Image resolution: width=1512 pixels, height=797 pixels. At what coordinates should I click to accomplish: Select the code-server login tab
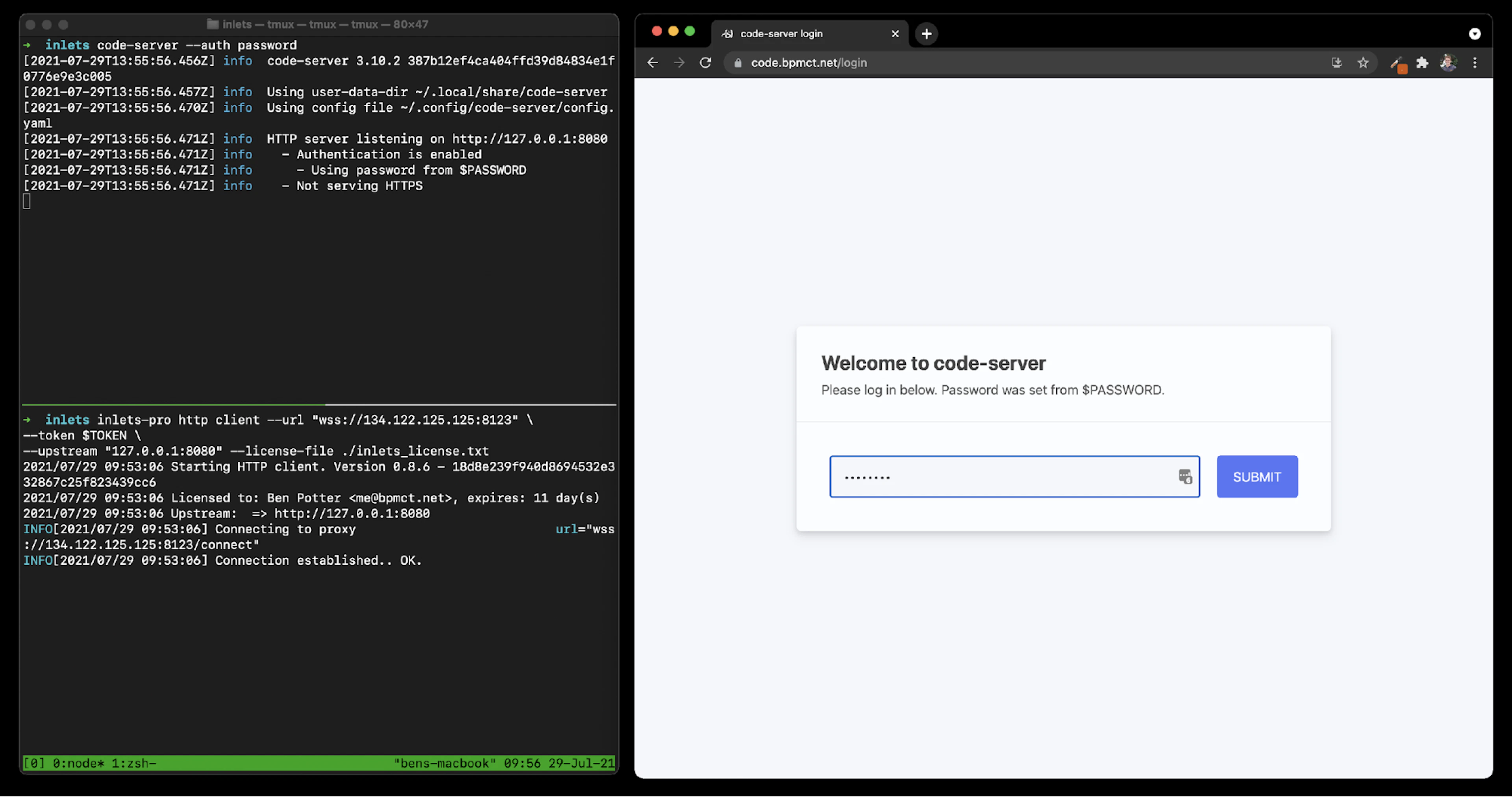pos(810,34)
